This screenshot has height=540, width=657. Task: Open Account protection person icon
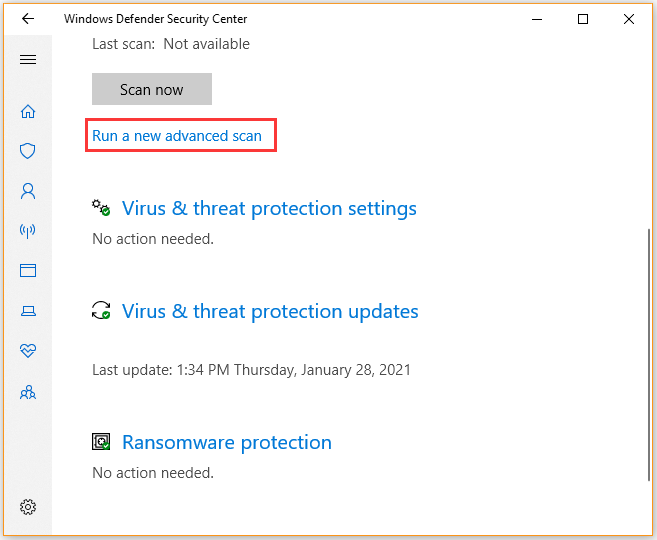[x=28, y=191]
